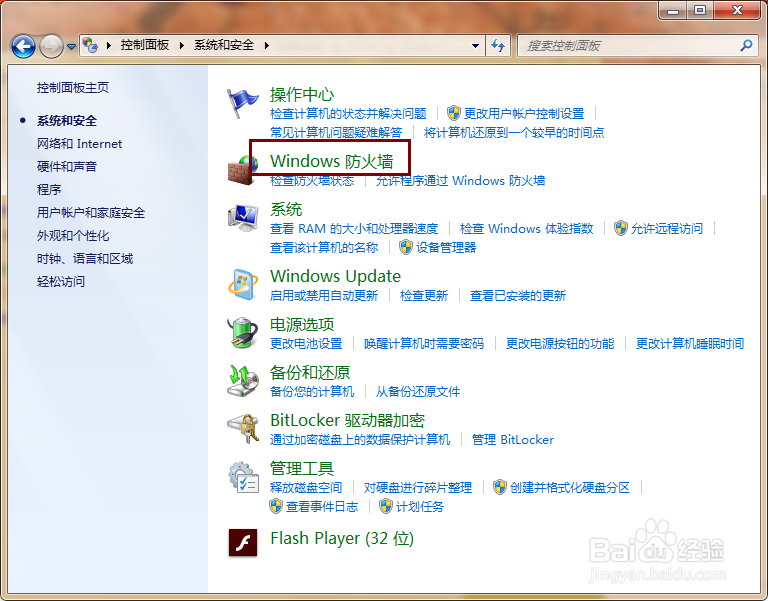This screenshot has width=768, height=601.
Task: Open the 电源选项 heading link
Action: point(302,324)
